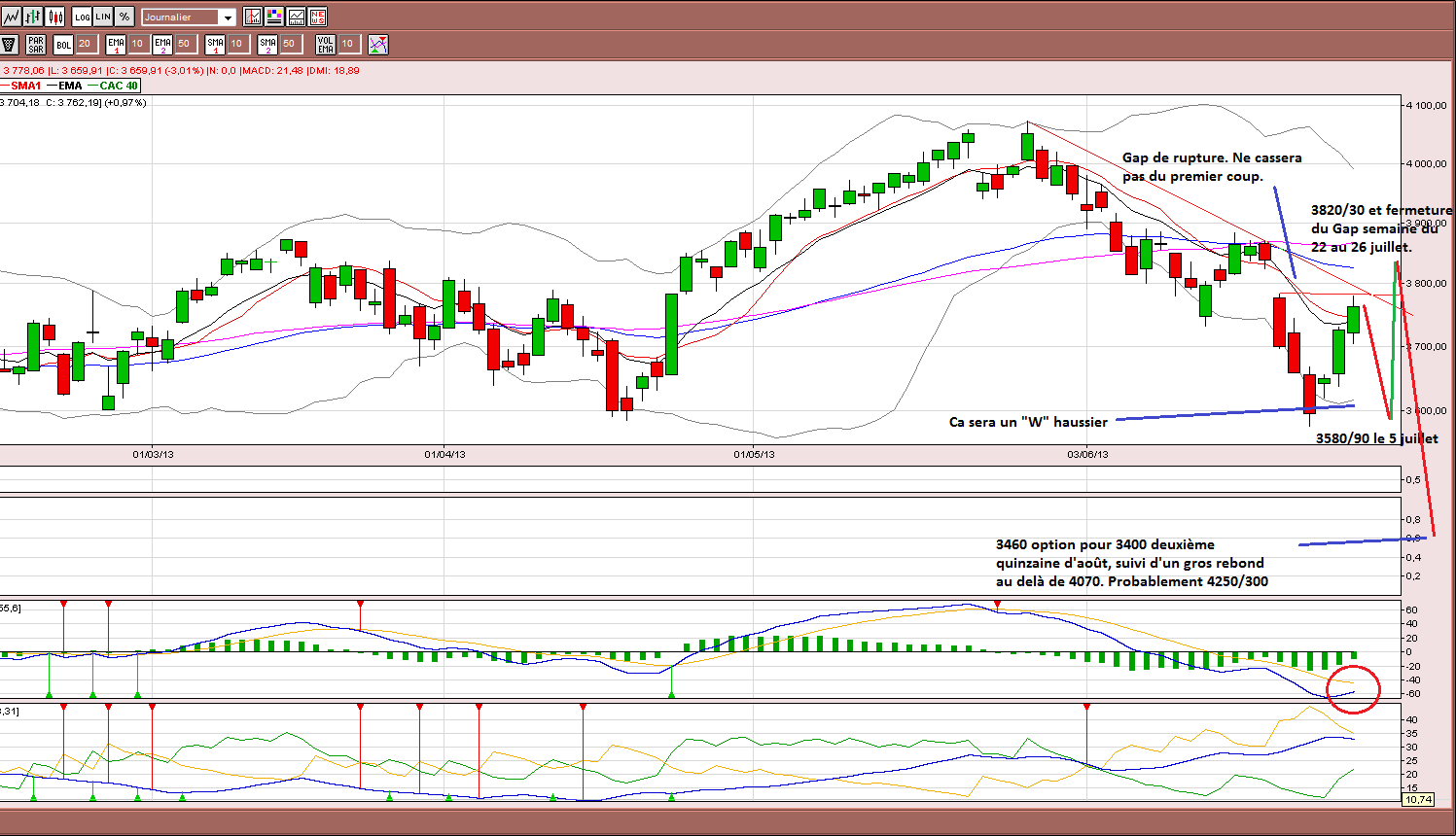Click the MACD: 21,48 status value
This screenshot has height=836, width=1456.
272,70
